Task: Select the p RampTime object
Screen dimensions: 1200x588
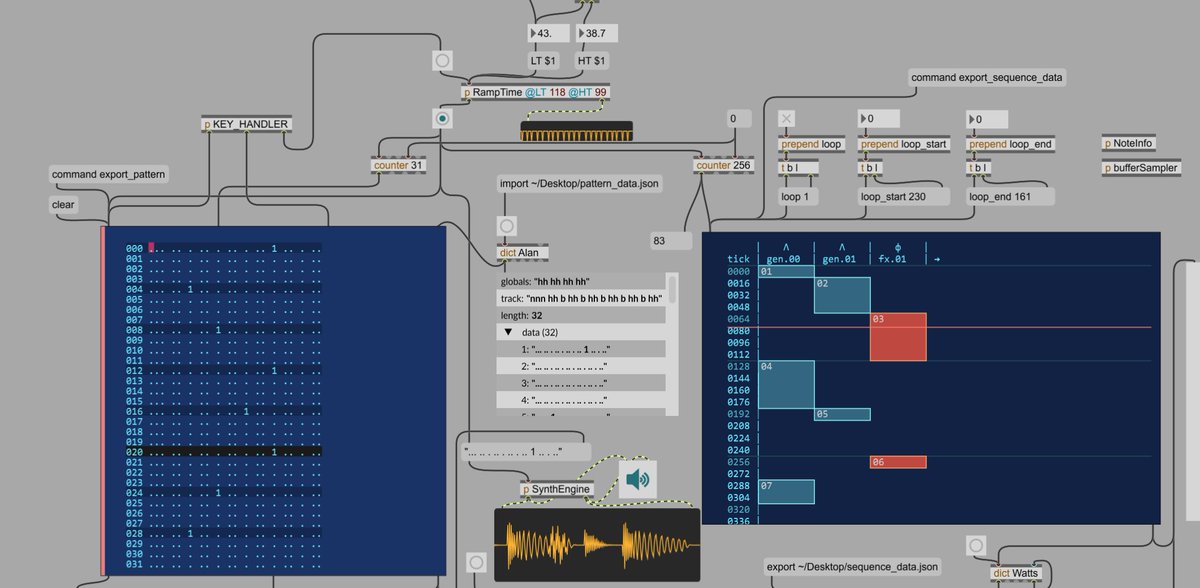Action: (536, 92)
